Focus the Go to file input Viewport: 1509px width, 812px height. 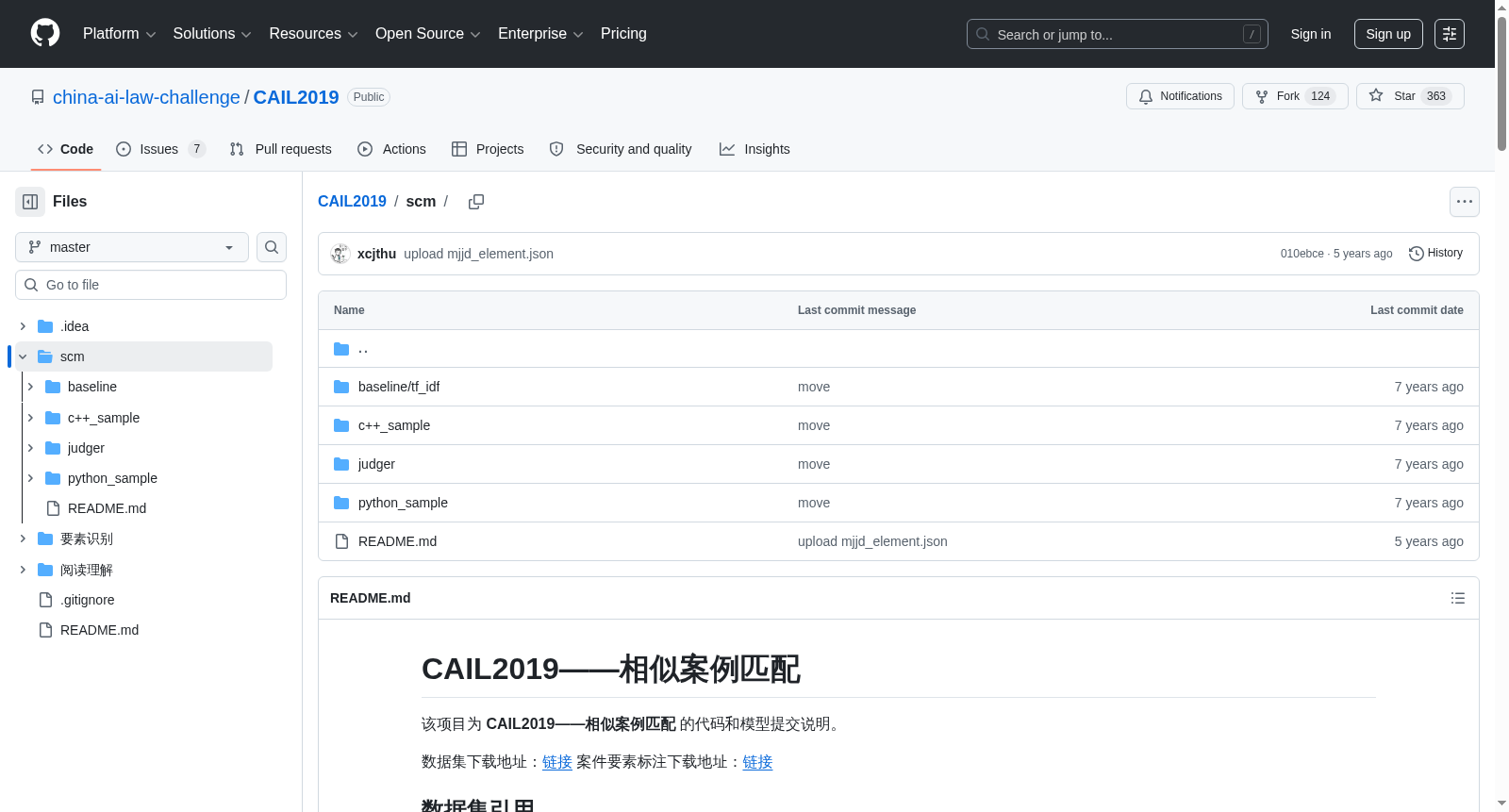click(151, 285)
